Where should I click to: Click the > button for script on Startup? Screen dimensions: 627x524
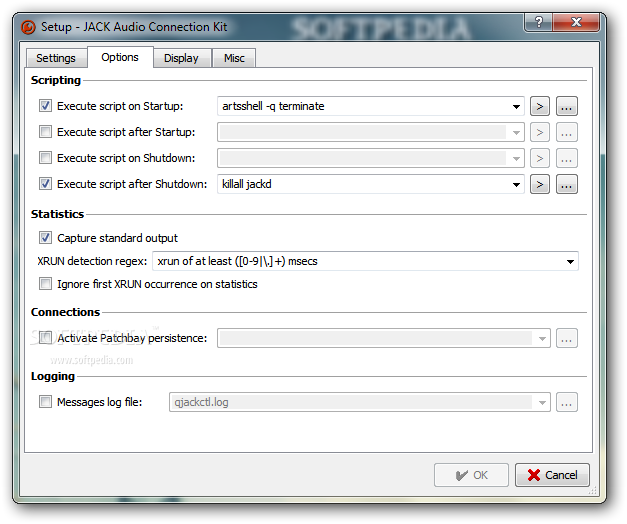tap(540, 106)
